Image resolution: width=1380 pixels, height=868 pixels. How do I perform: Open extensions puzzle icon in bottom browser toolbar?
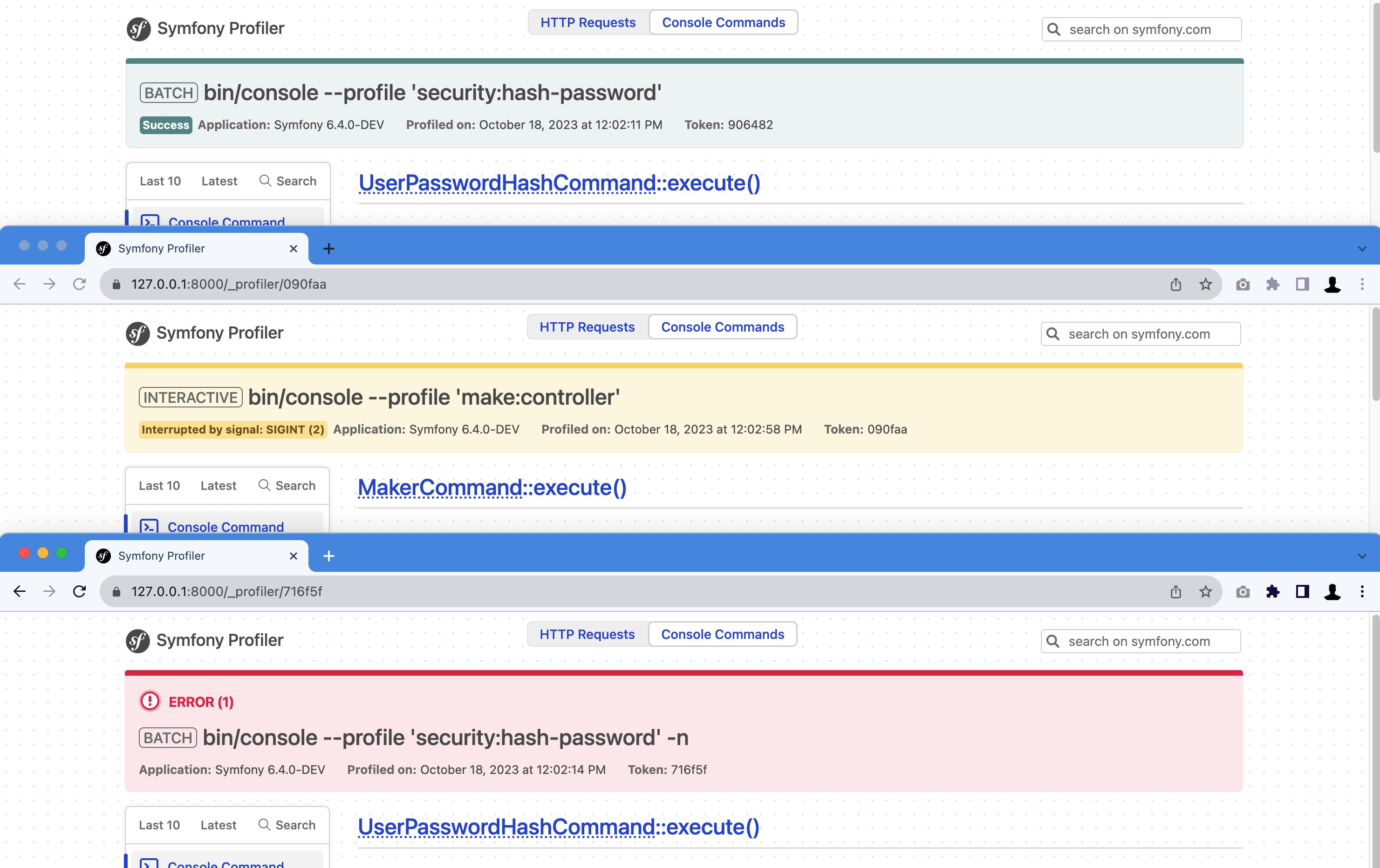pyautogui.click(x=1273, y=591)
